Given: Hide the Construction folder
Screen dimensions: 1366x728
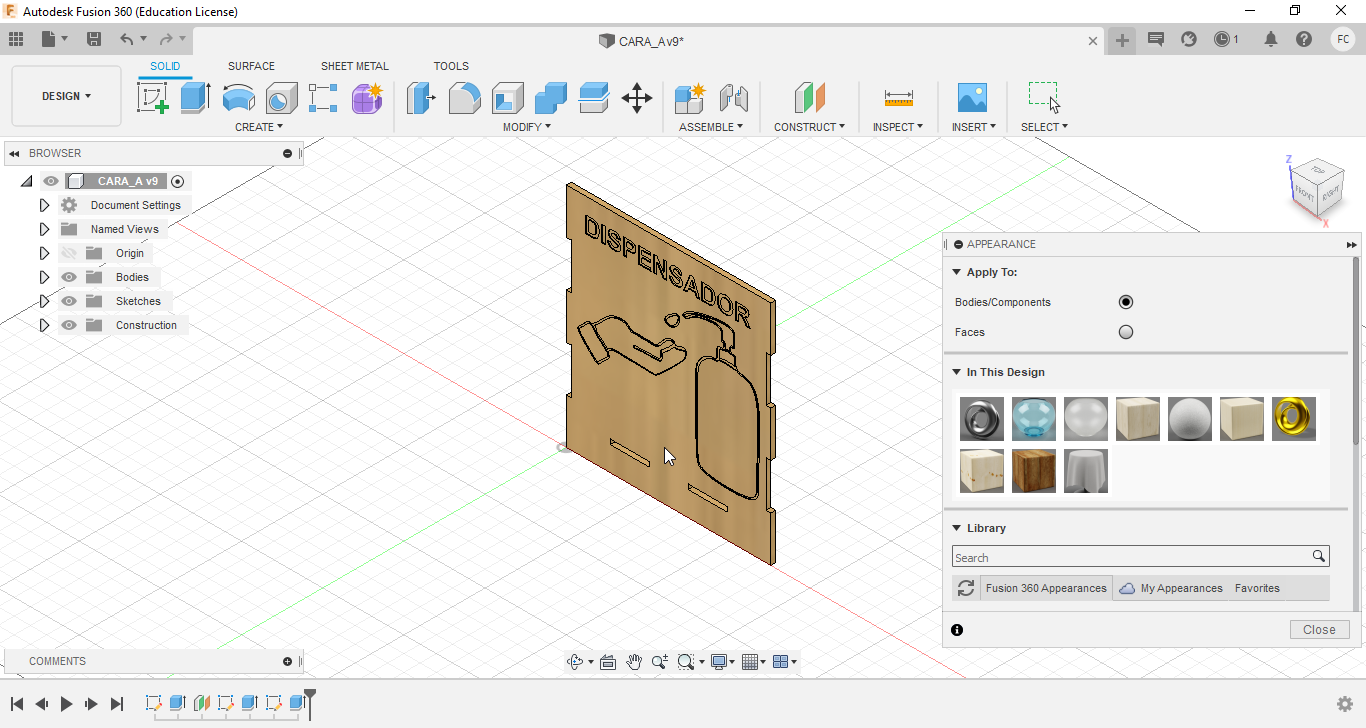Looking at the screenshot, I should 69,325.
